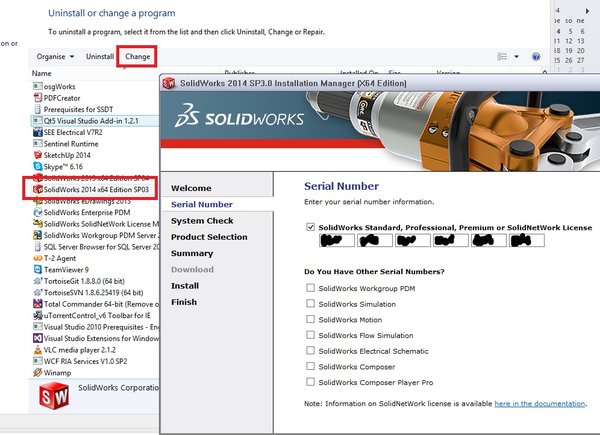
Task: Click the Sentinel Runtime icon
Action: [x=38, y=144]
